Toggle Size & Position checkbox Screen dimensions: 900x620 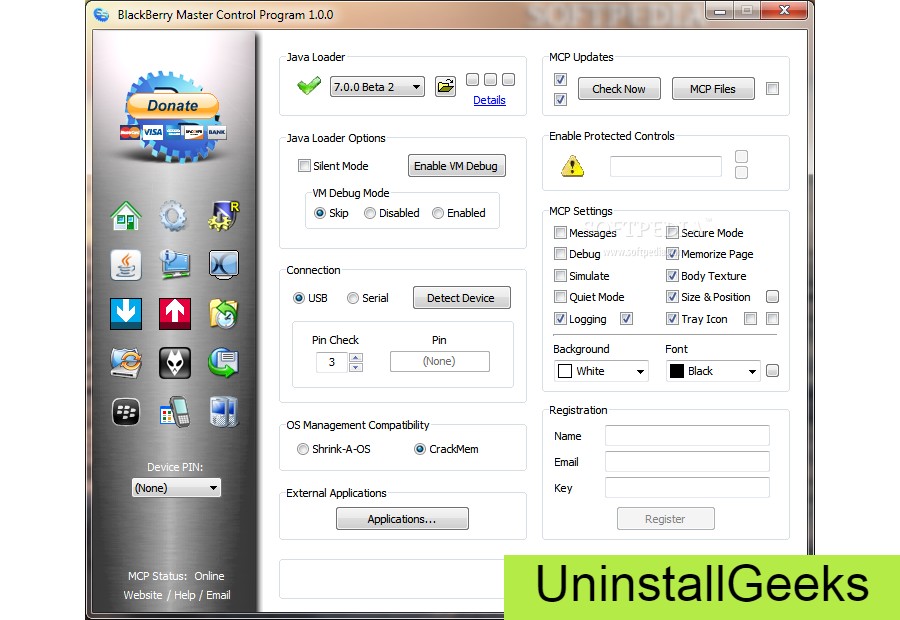[672, 297]
